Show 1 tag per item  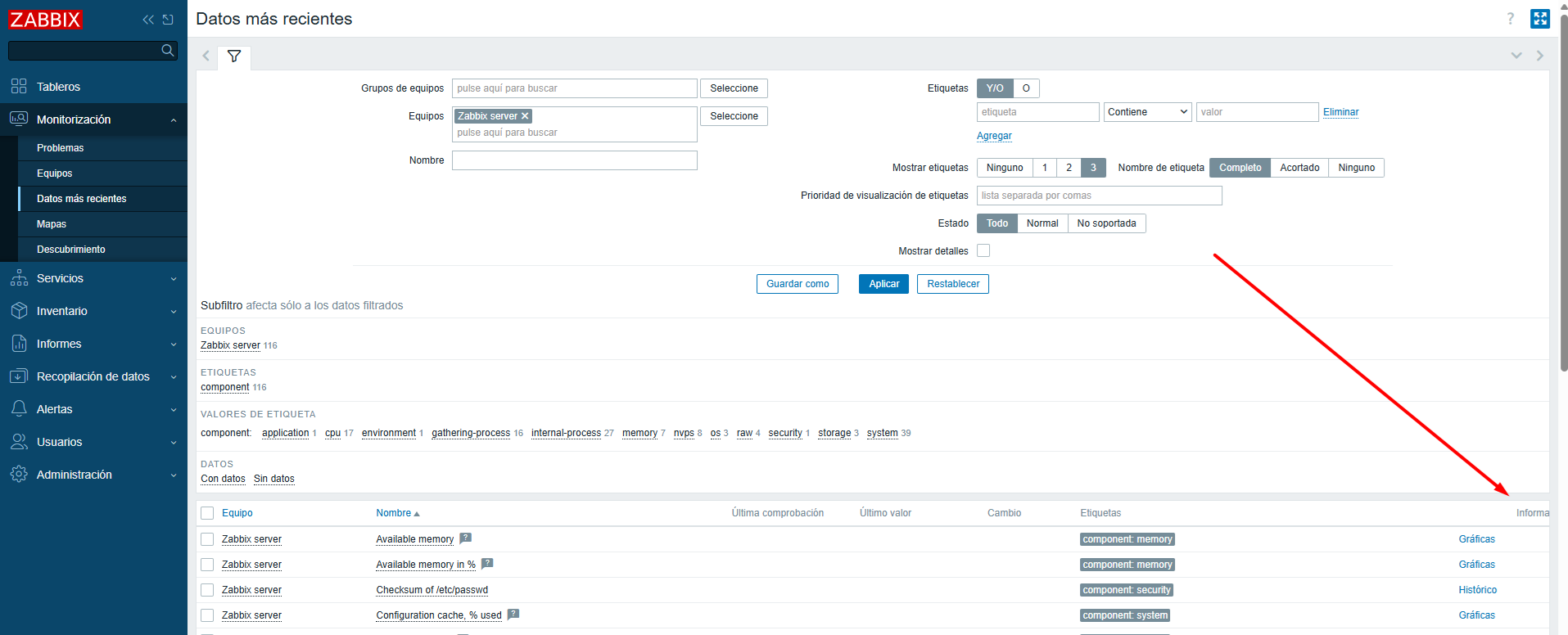pyautogui.click(x=1045, y=168)
